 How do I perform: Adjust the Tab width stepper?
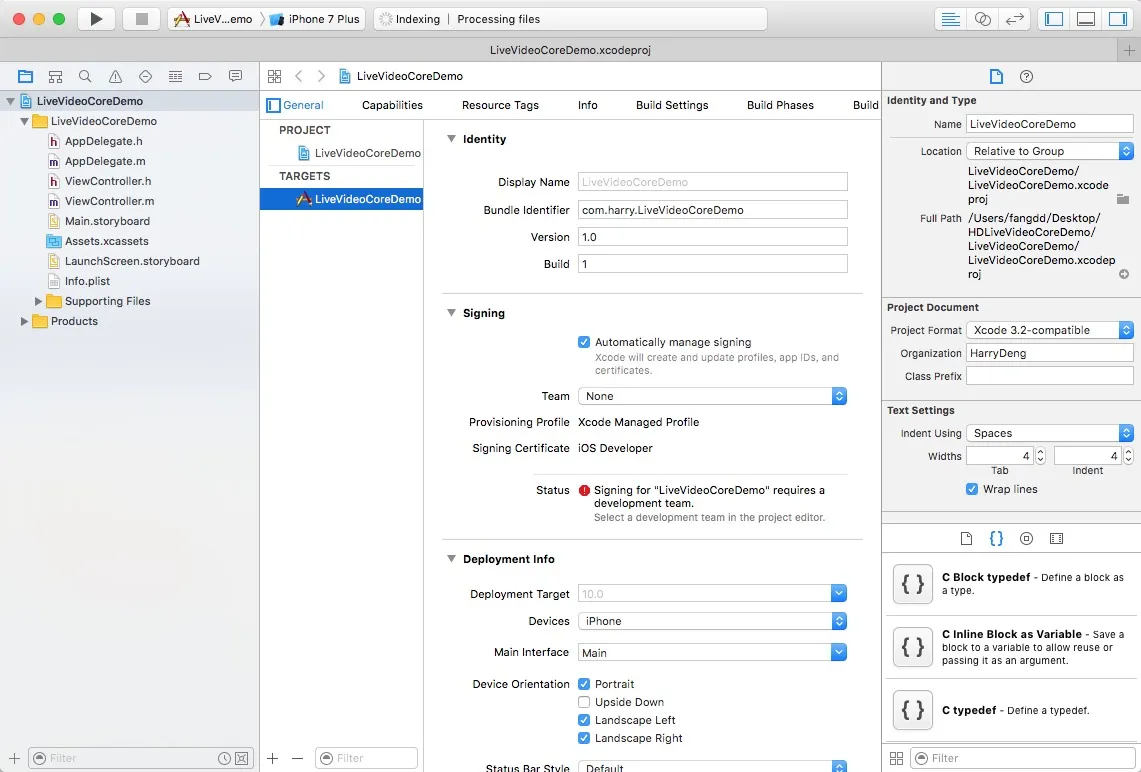(x=1041, y=456)
